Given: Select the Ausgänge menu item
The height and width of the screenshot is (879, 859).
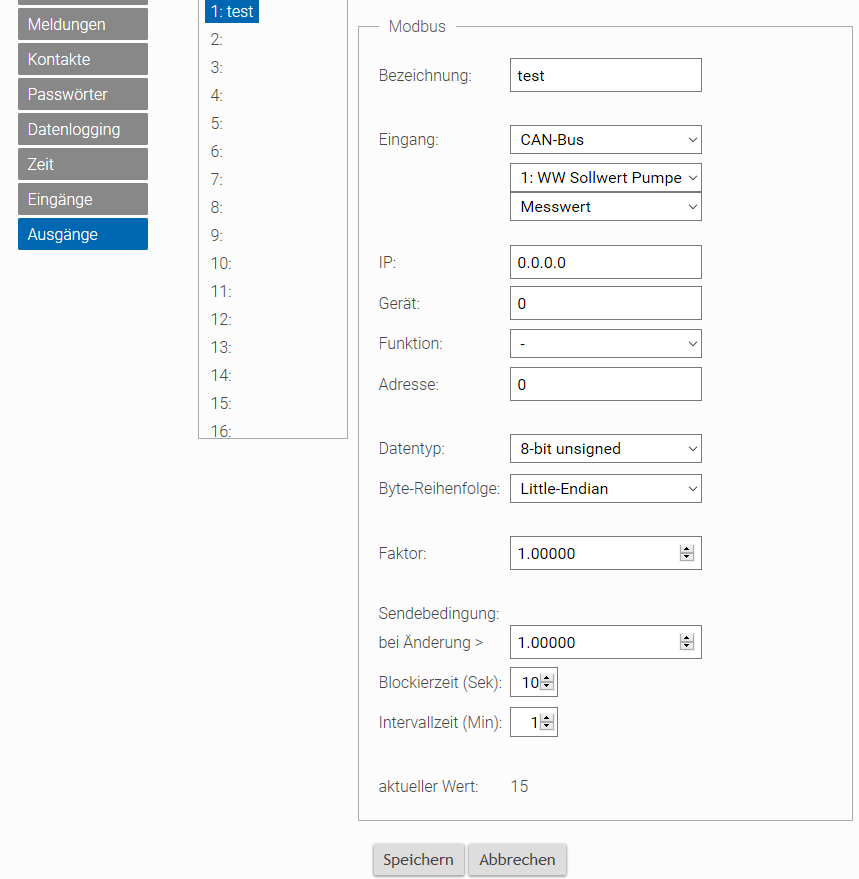Looking at the screenshot, I should click(x=83, y=234).
